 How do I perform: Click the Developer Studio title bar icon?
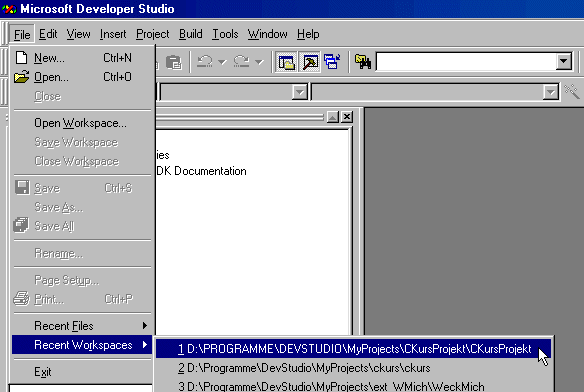tap(9, 9)
